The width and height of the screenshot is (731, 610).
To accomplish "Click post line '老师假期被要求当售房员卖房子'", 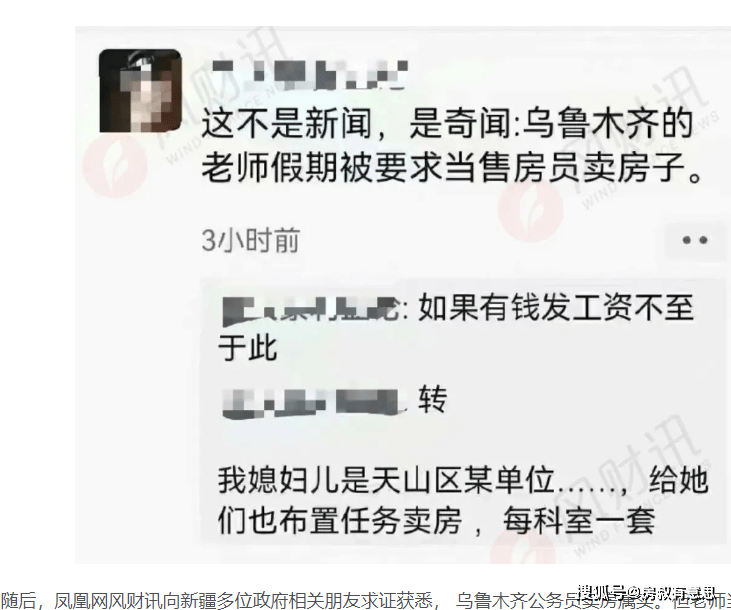I will pyautogui.click(x=451, y=167).
